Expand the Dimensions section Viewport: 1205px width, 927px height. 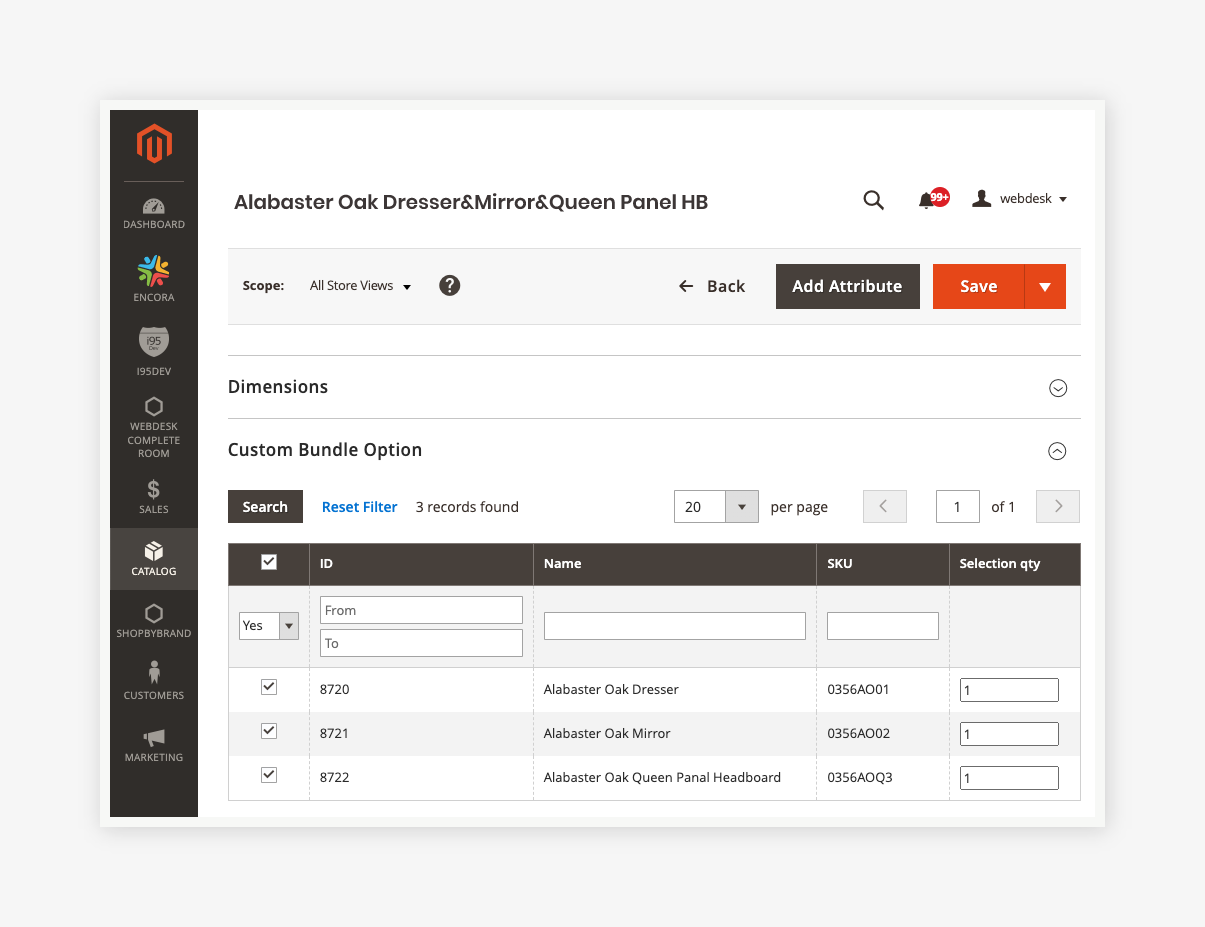point(1058,388)
